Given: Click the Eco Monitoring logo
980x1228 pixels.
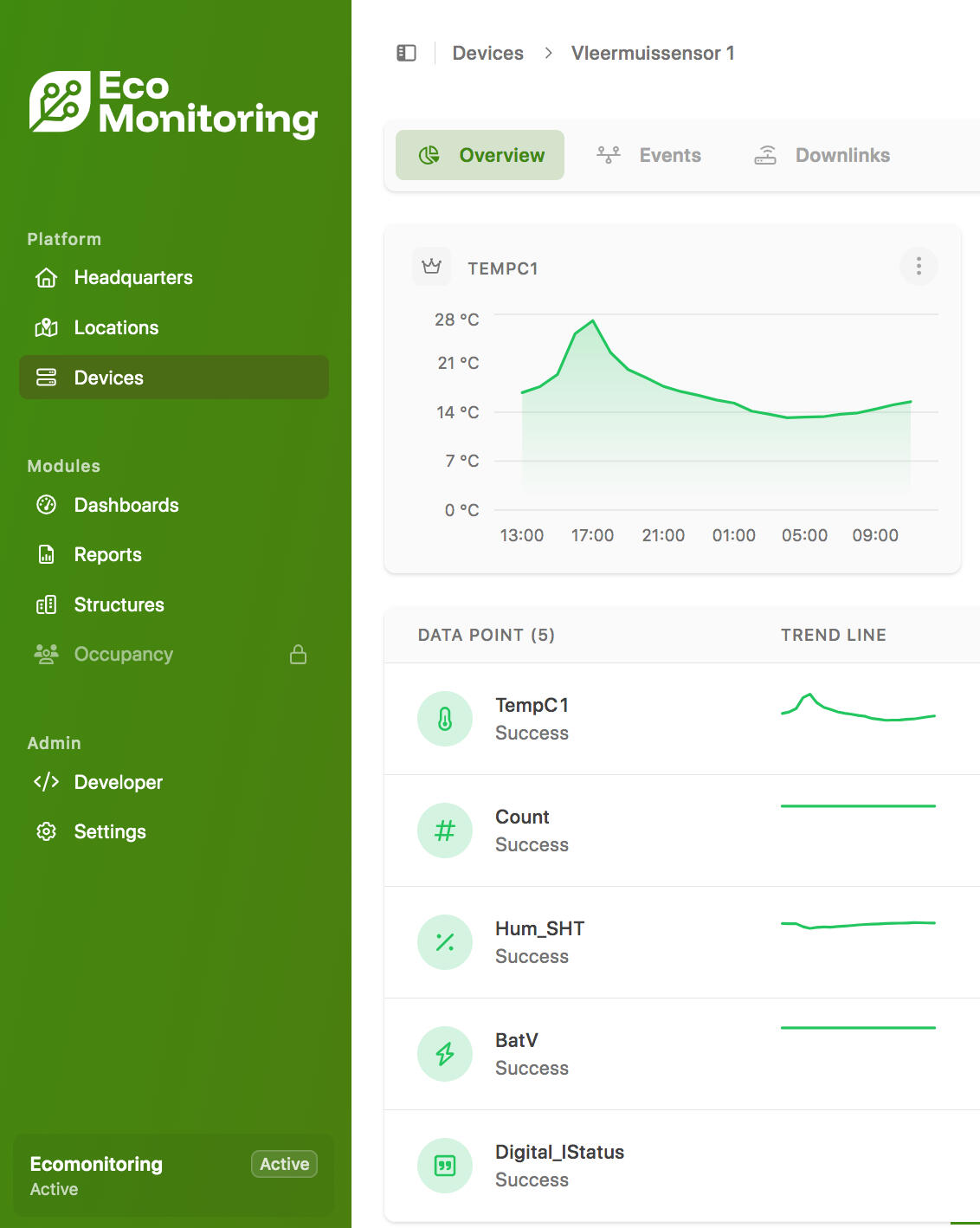Looking at the screenshot, I should 173,104.
